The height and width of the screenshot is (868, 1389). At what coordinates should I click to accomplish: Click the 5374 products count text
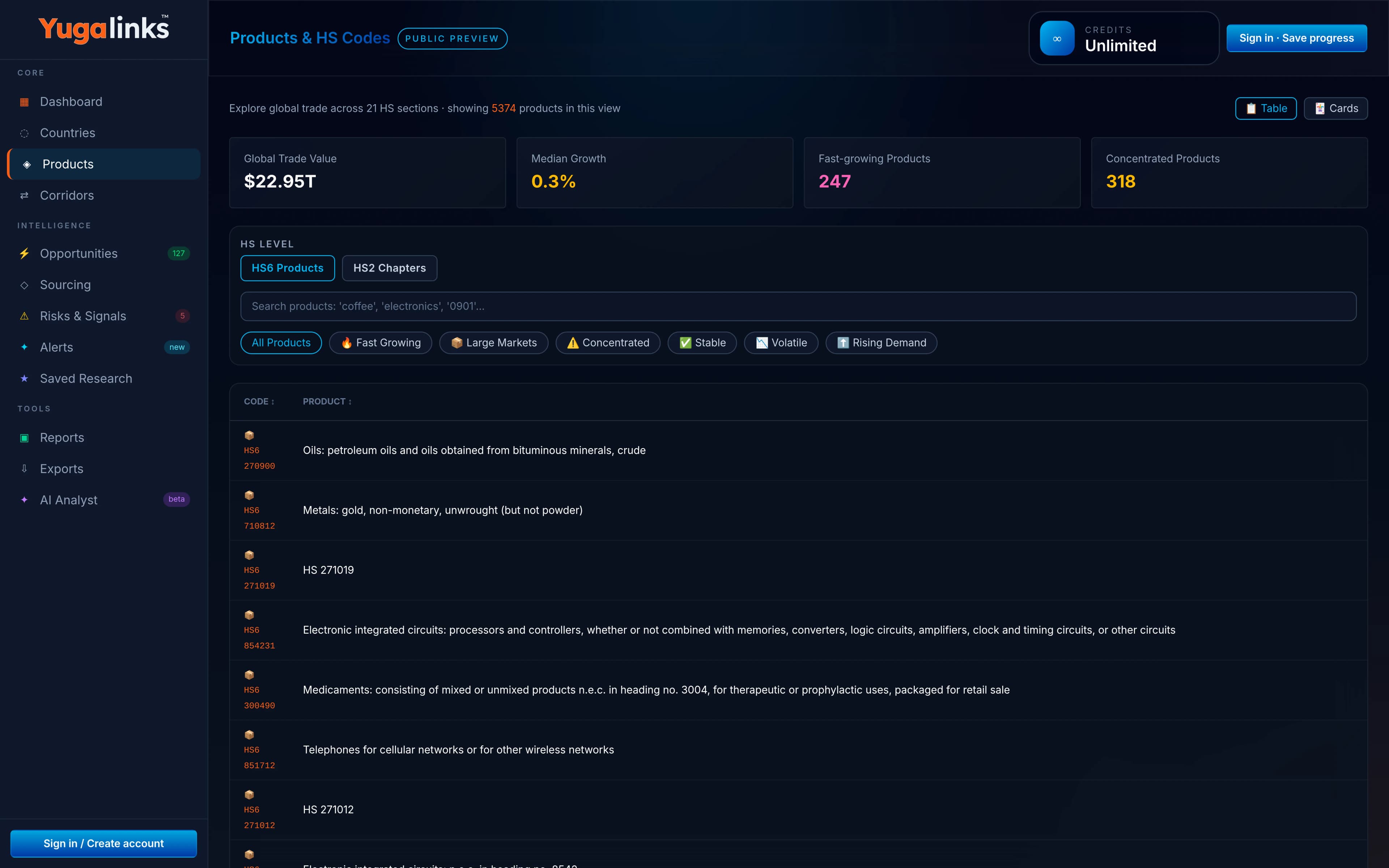[x=504, y=109]
